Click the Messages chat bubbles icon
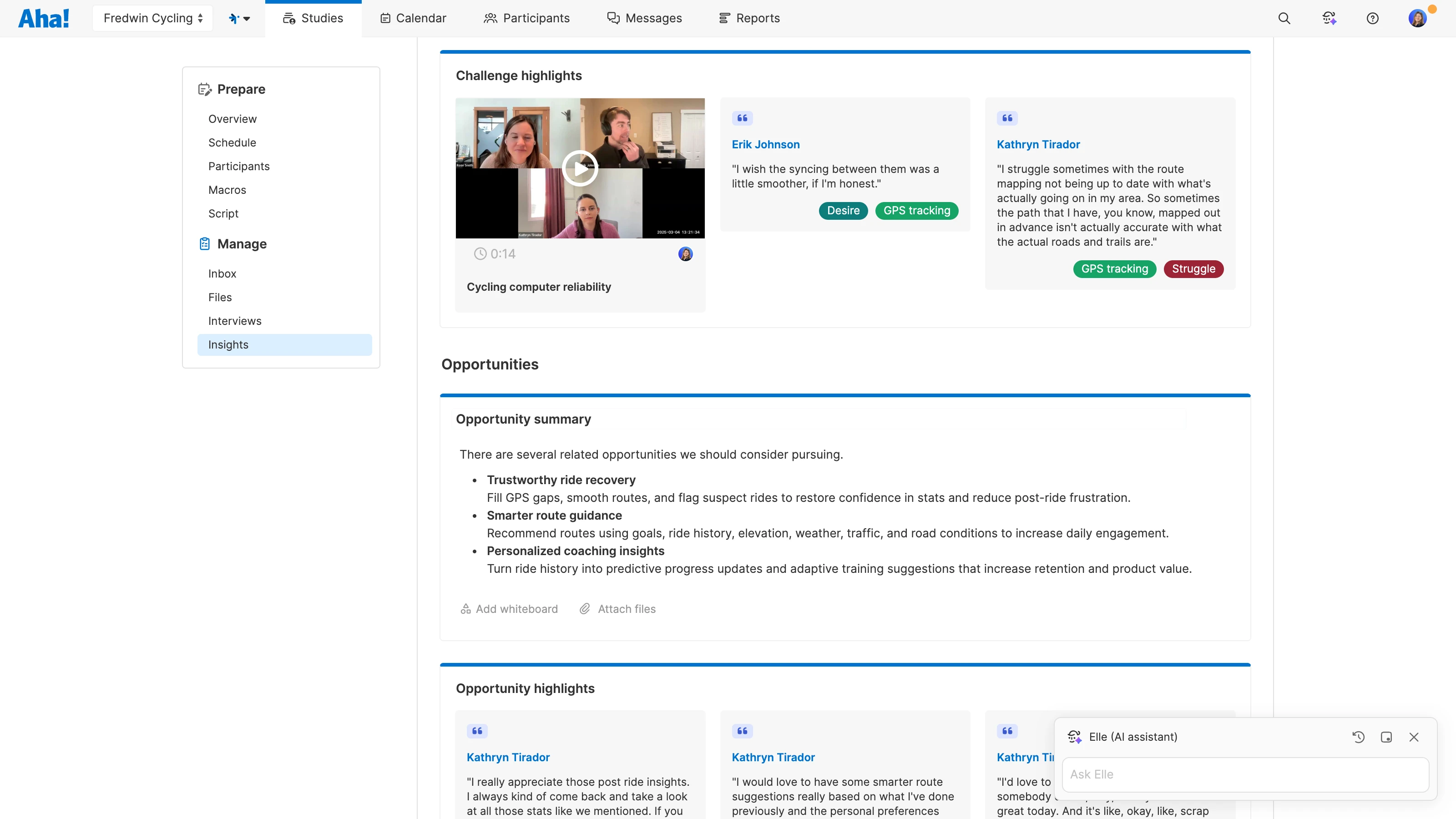 [x=613, y=18]
